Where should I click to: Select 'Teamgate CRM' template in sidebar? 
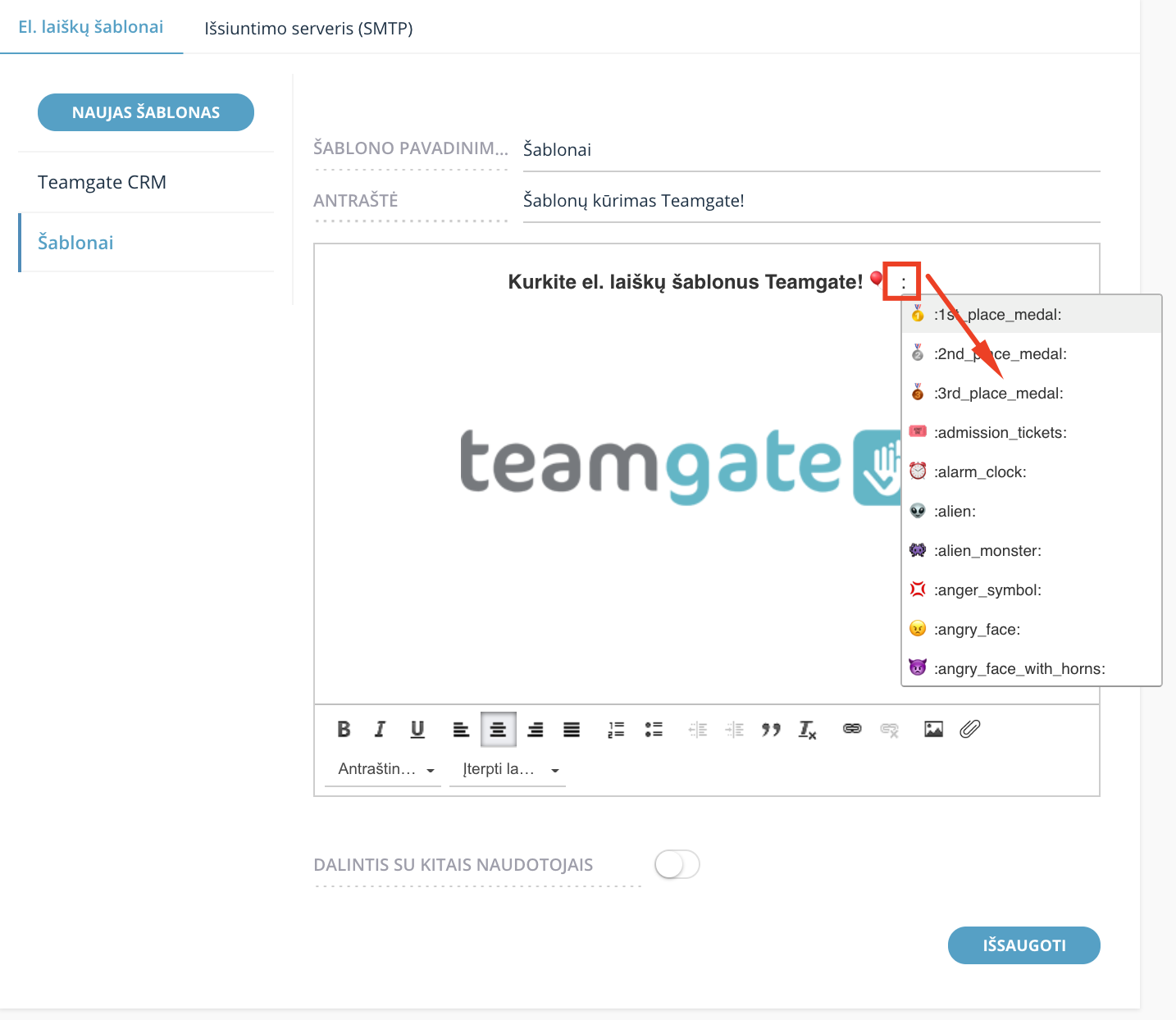coord(146,182)
